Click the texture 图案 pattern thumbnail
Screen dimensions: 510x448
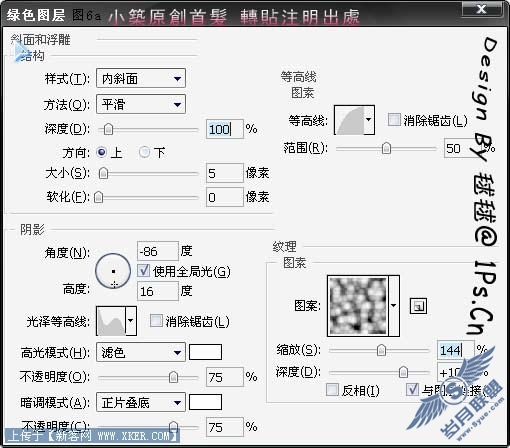(x=358, y=306)
